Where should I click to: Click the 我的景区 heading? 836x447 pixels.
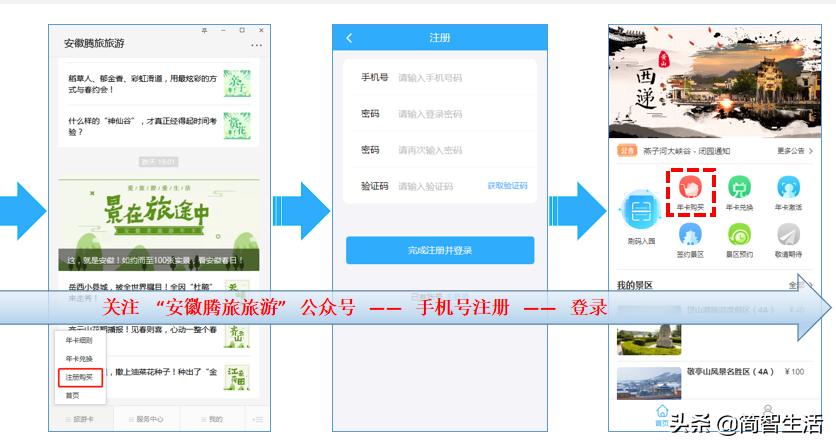pos(634,285)
